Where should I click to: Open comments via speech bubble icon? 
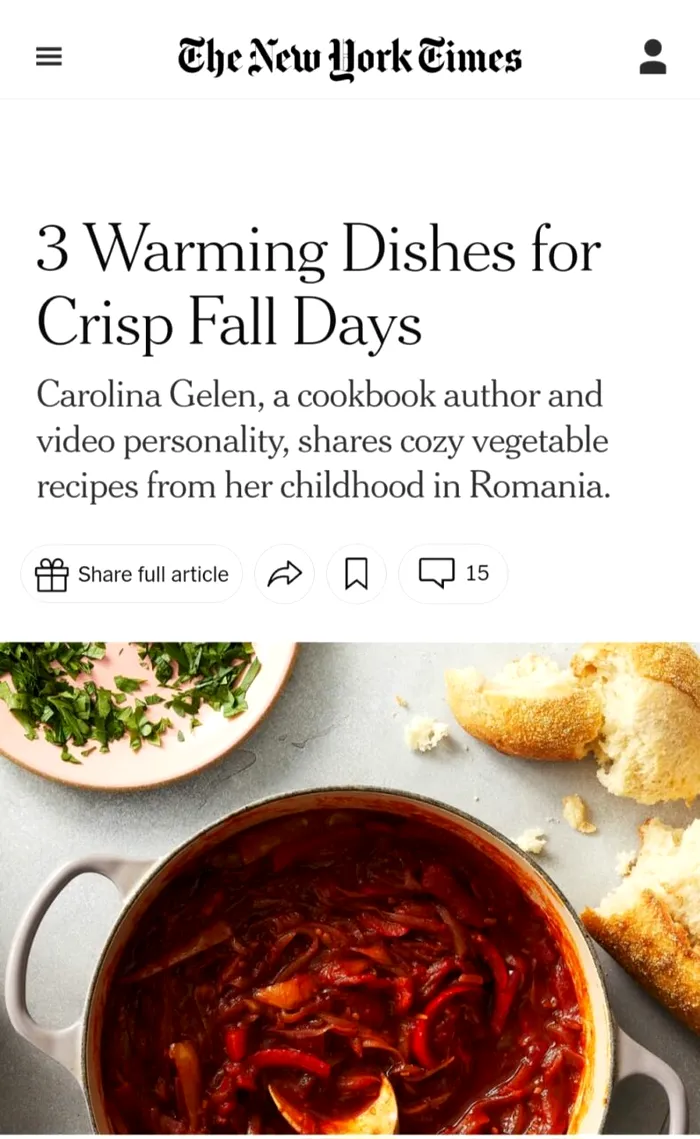click(x=436, y=572)
